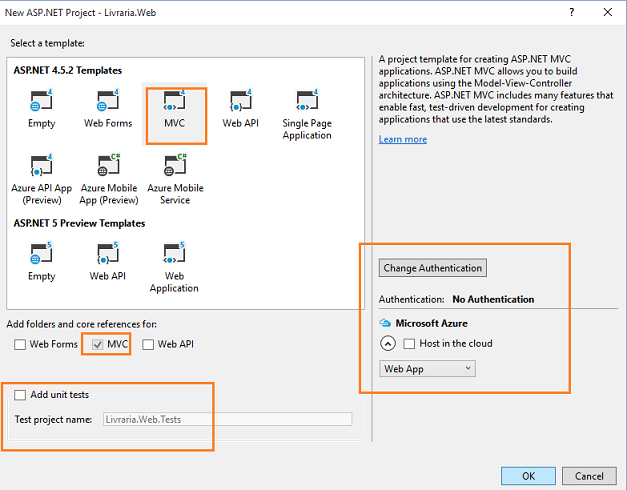The height and width of the screenshot is (490, 627).
Task: Enable the Web API references checkbox
Action: pos(148,344)
